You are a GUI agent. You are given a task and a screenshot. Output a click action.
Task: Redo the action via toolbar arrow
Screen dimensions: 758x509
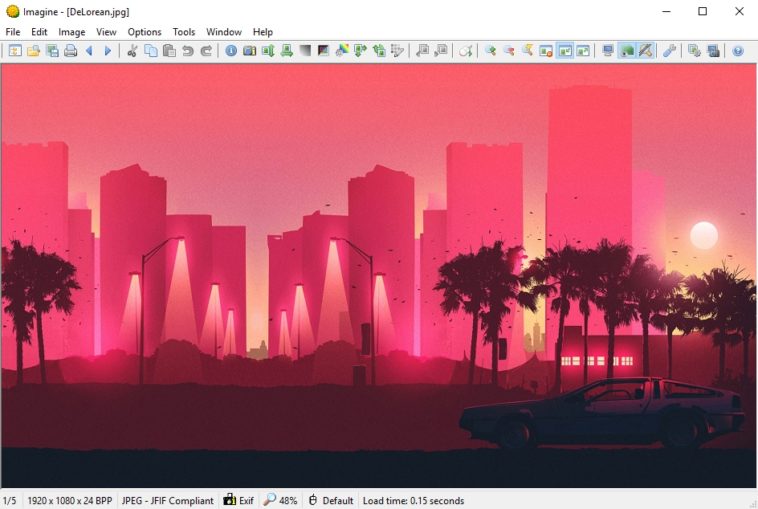[206, 50]
